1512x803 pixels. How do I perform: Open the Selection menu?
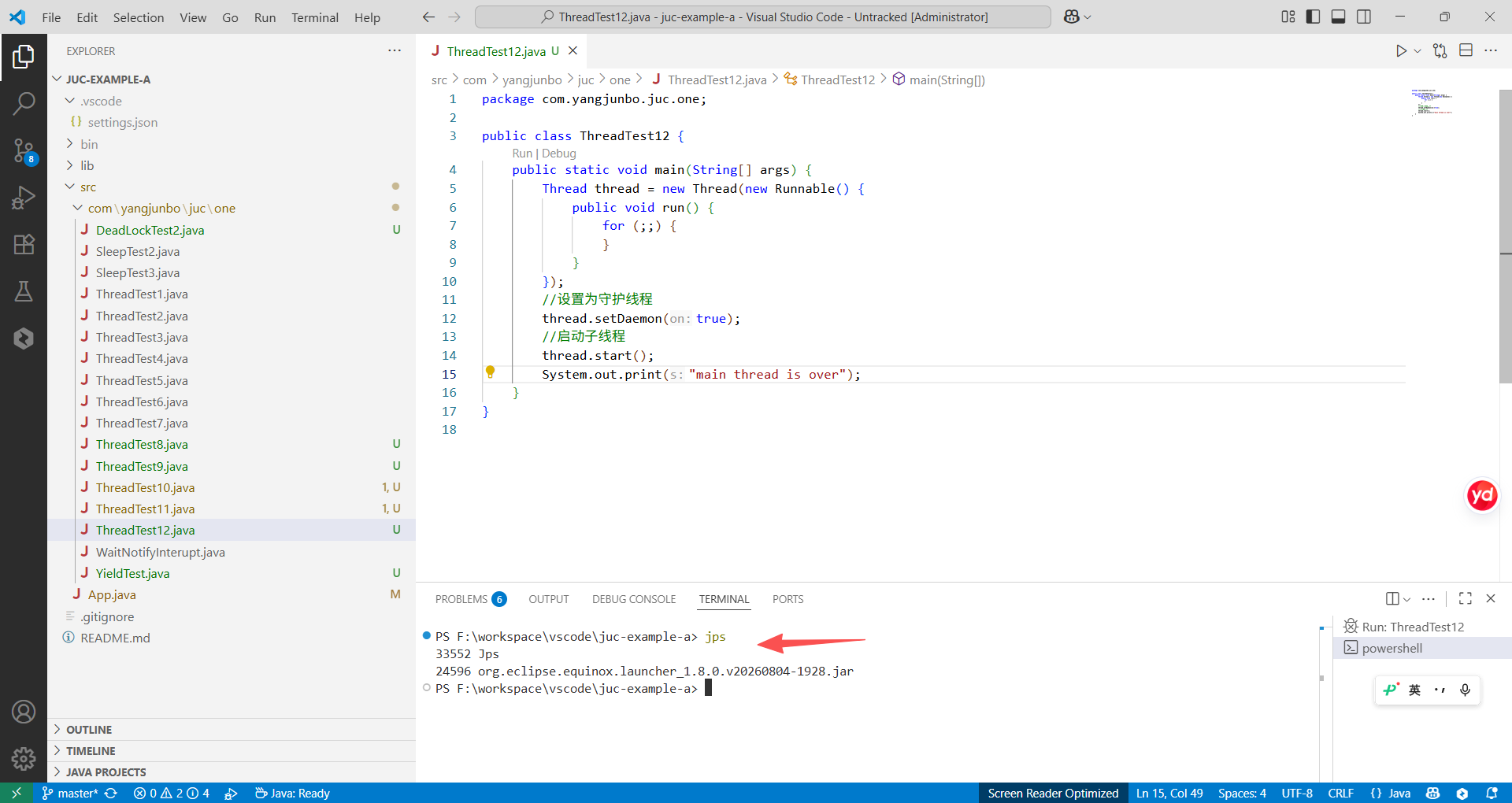click(139, 17)
